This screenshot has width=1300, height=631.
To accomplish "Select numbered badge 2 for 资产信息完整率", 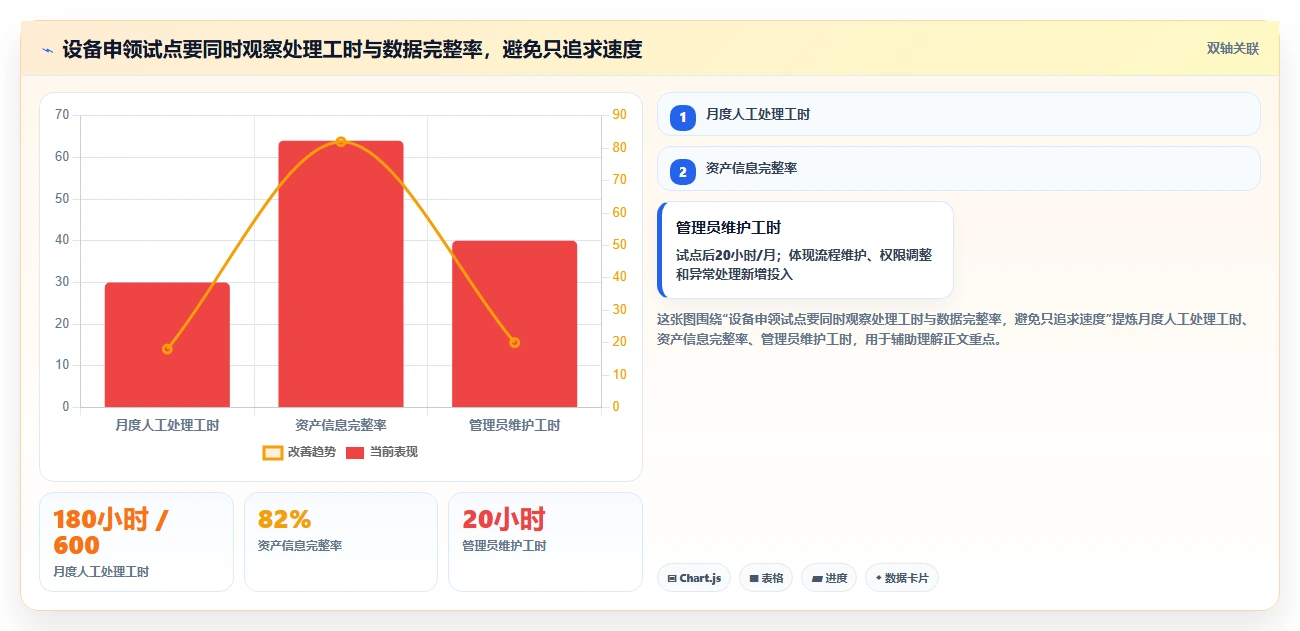I will click(x=682, y=172).
